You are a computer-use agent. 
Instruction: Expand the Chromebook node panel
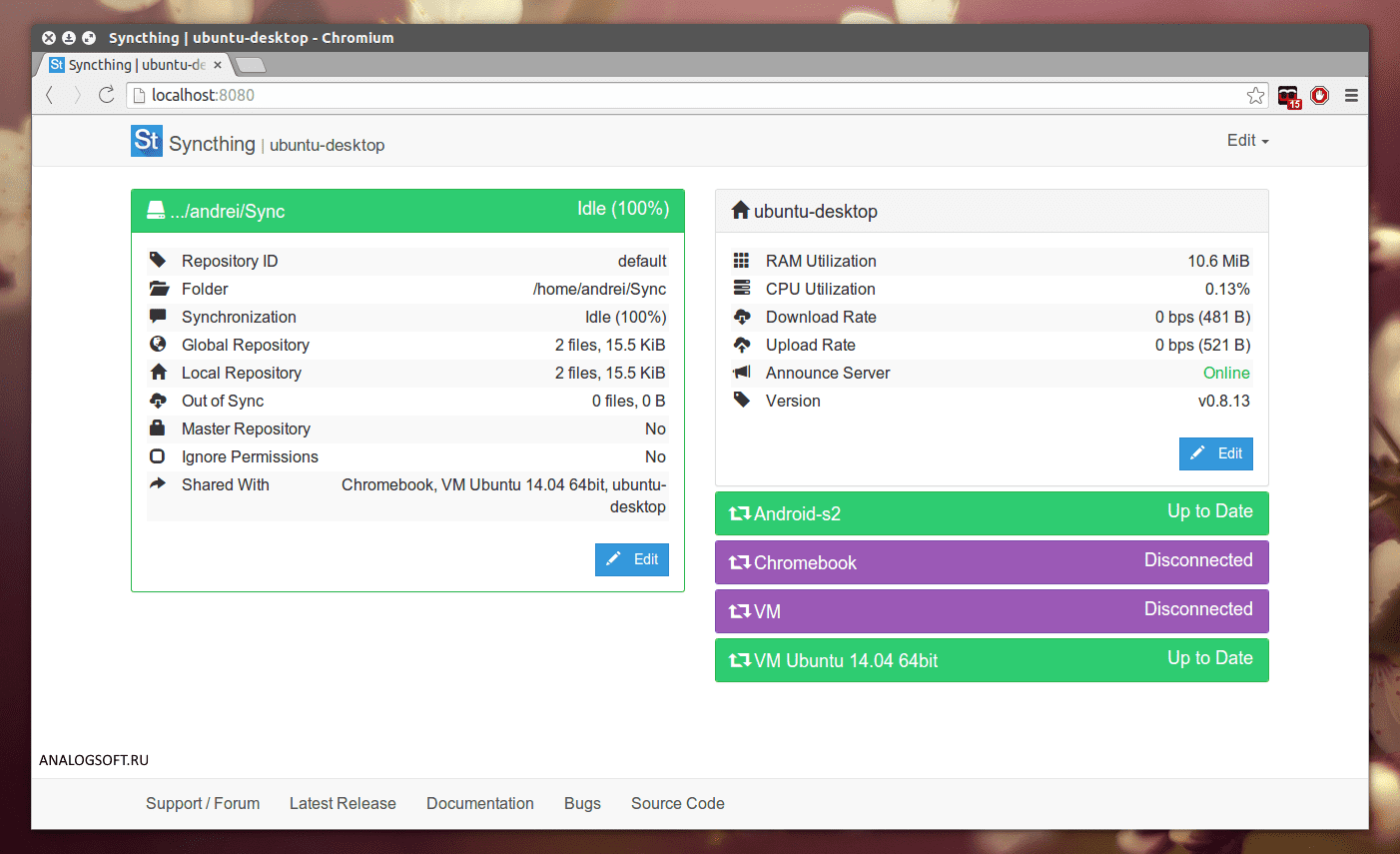pyautogui.click(x=992, y=561)
